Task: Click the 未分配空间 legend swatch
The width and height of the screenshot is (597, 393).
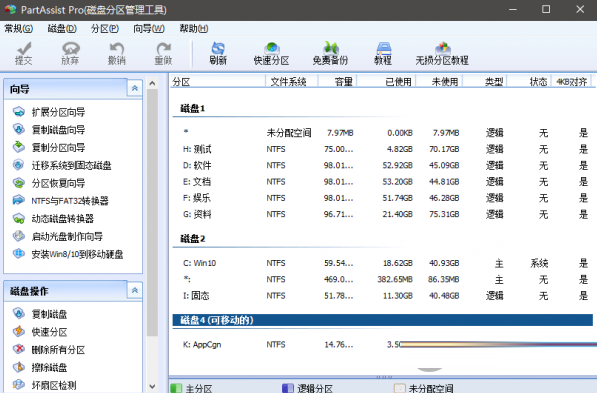Action: (x=399, y=388)
